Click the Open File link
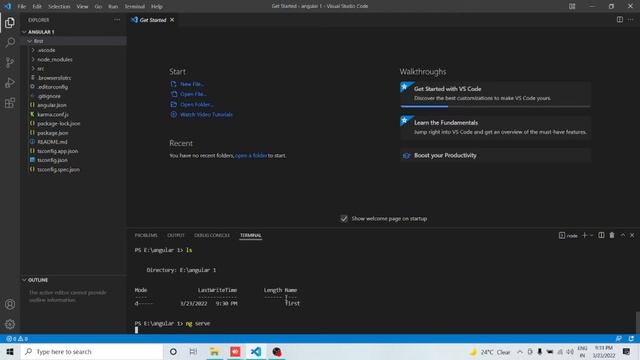Image resolution: width=640 pixels, height=360 pixels. [x=193, y=94]
